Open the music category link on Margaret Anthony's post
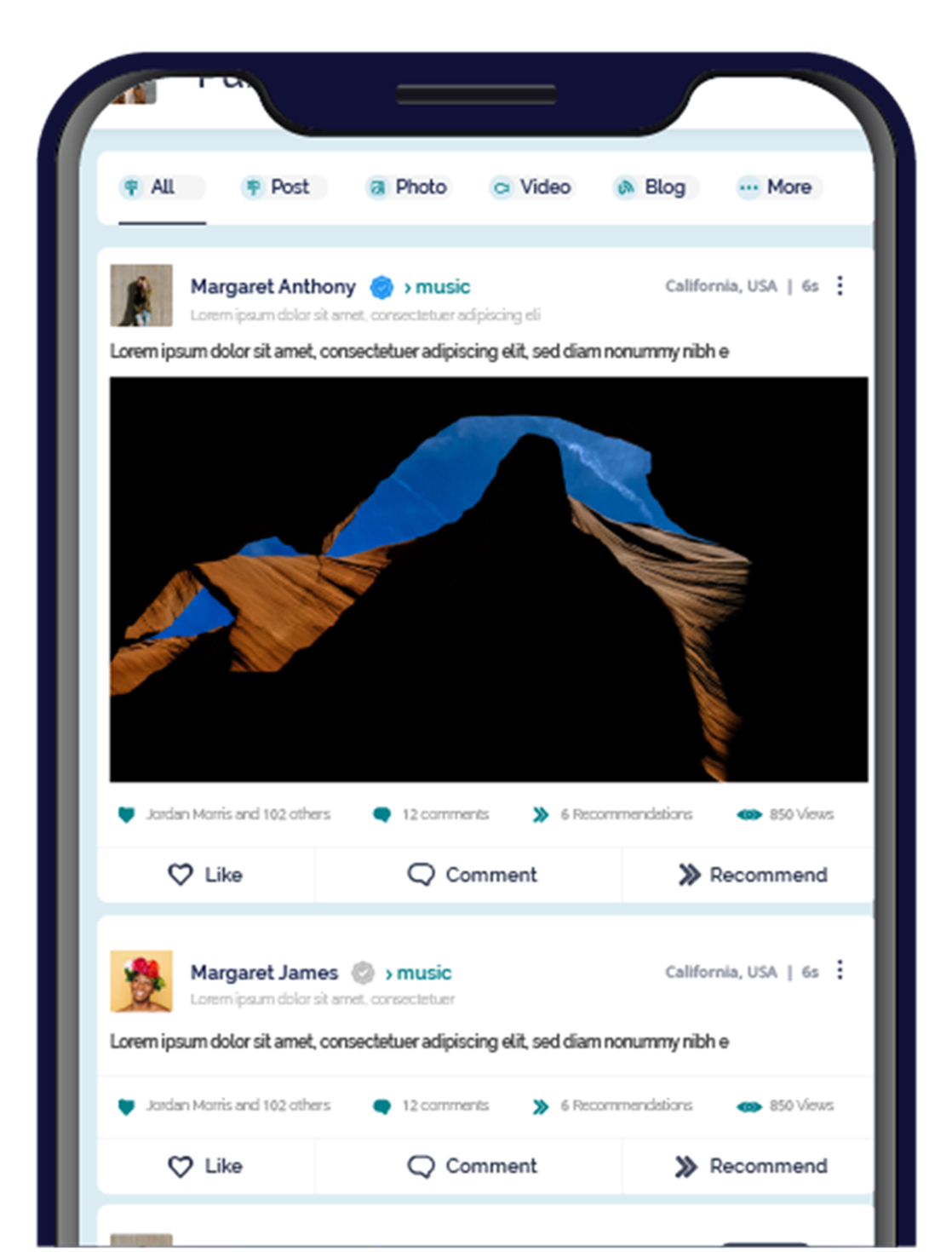Viewport: 952px width, 1252px height. (x=437, y=287)
